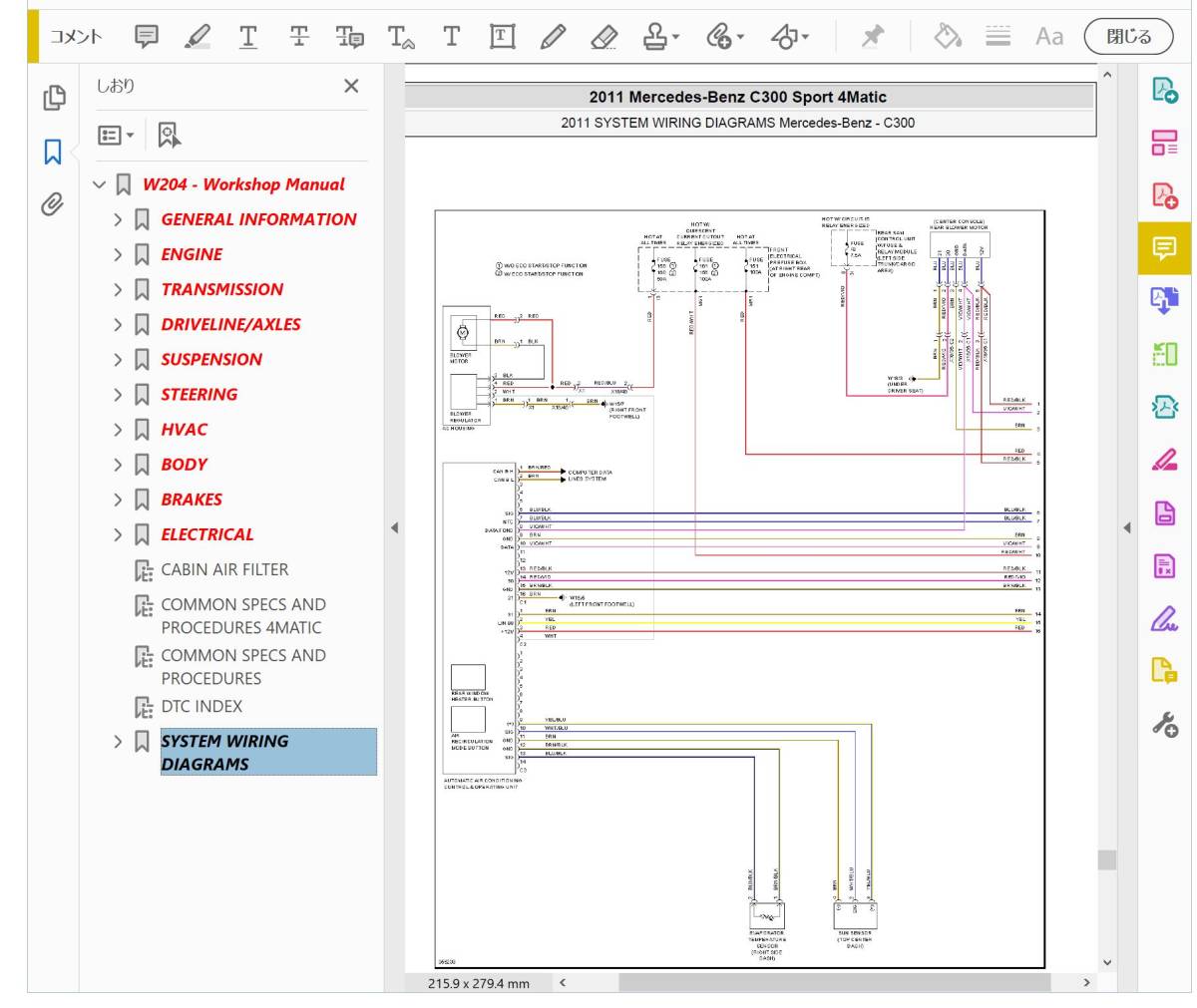
Task: Expand the SUSPENSION bookmark
Action: click(118, 359)
